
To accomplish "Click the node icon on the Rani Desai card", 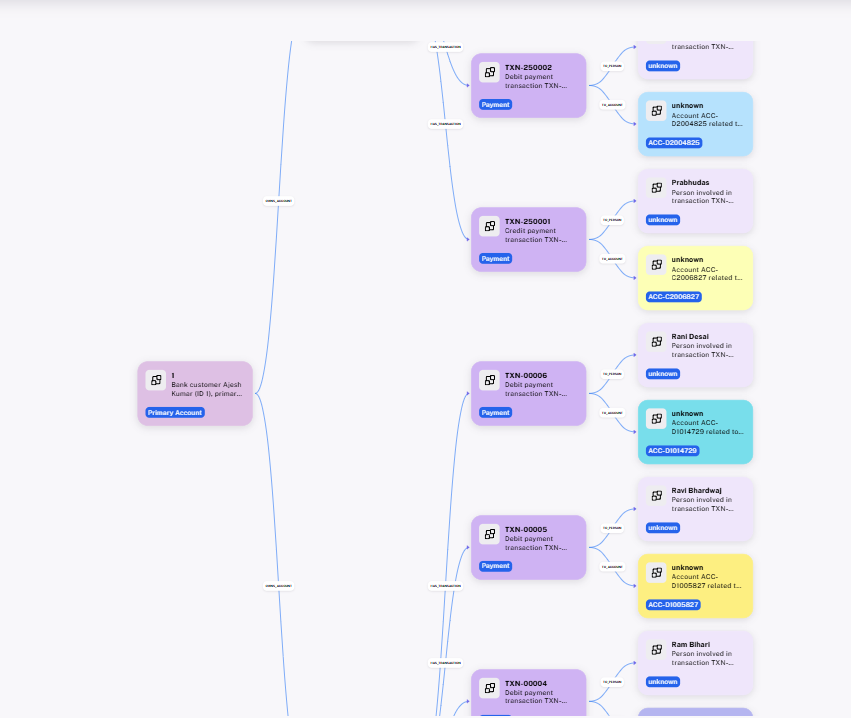I will (657, 341).
